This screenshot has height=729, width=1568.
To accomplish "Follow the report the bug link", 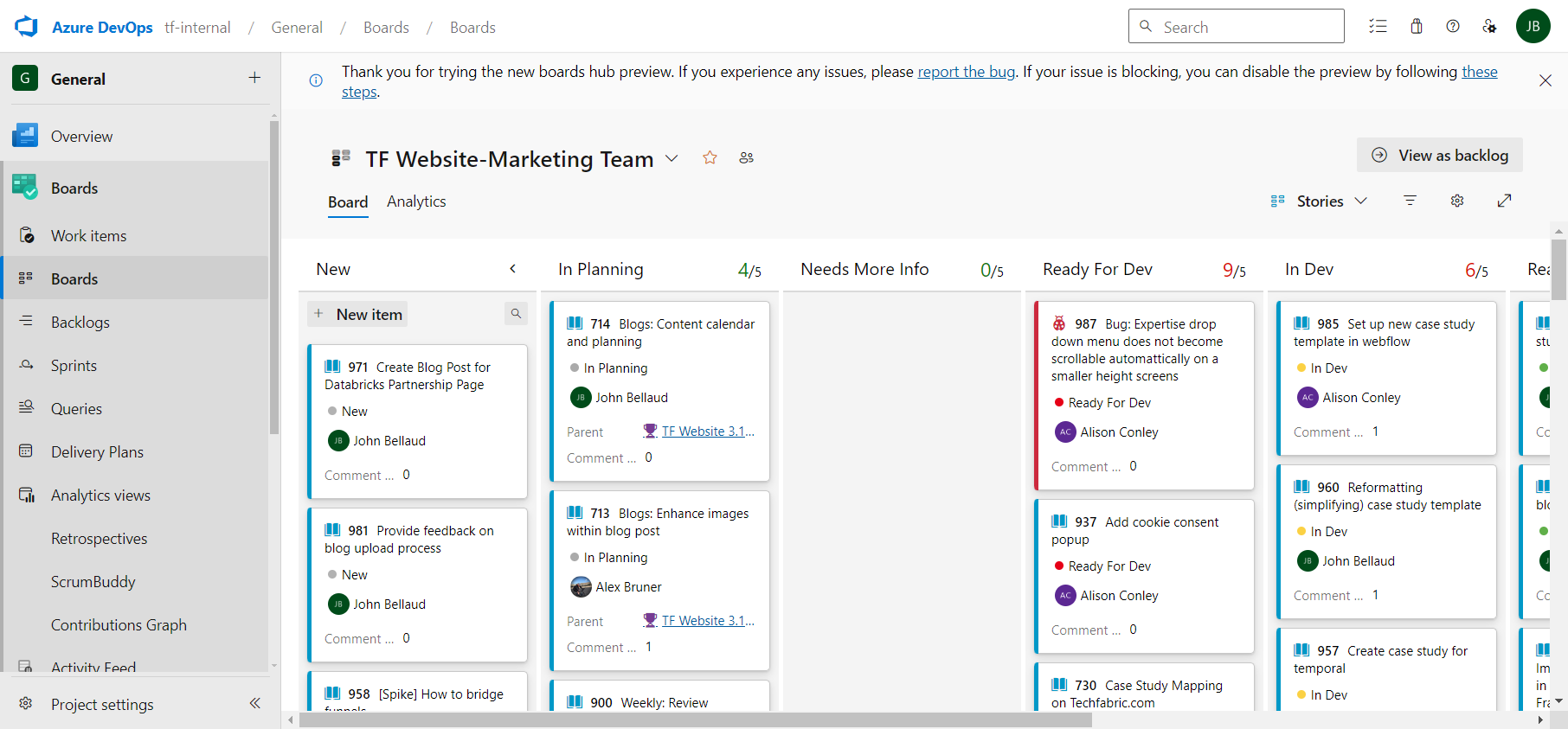I will click(x=967, y=72).
